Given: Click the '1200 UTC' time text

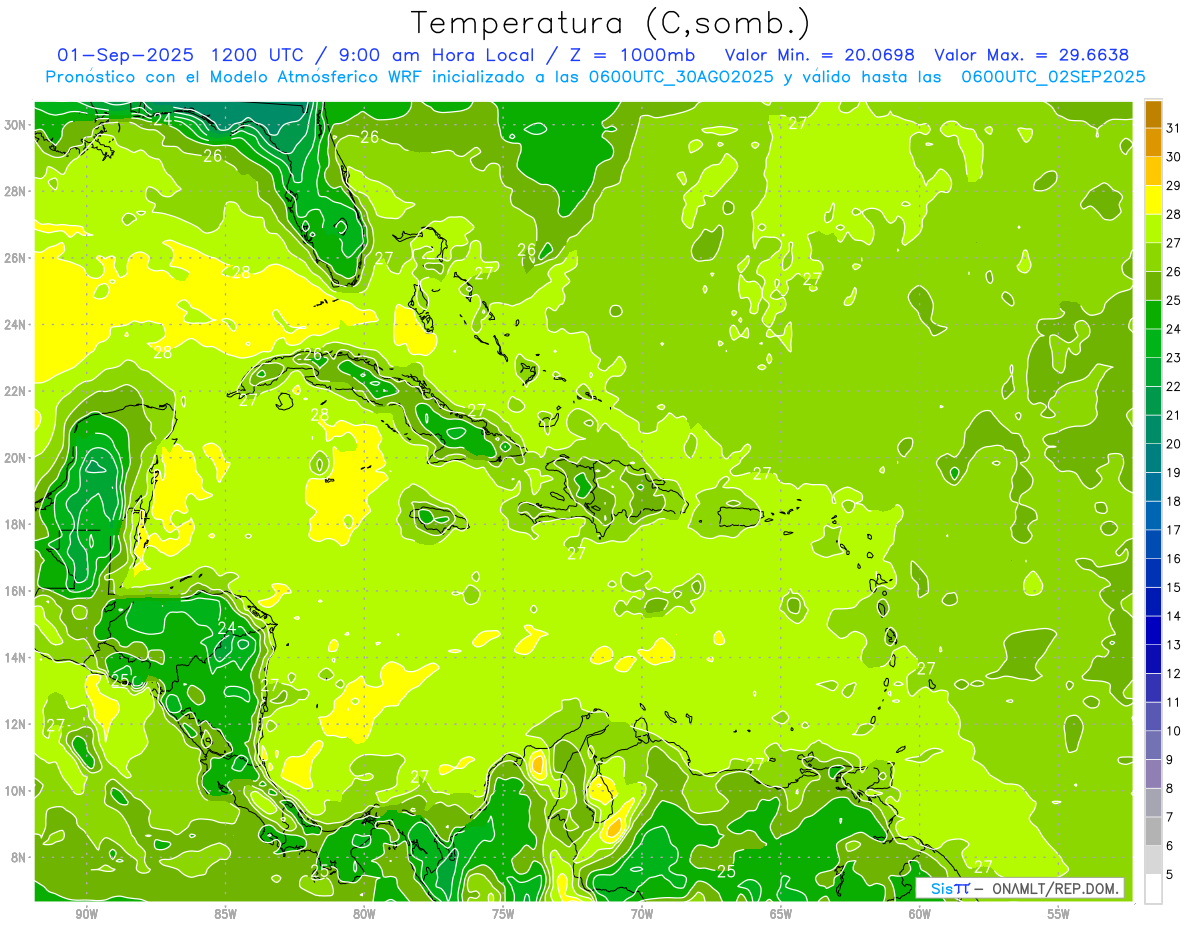Looking at the screenshot, I should tap(257, 55).
